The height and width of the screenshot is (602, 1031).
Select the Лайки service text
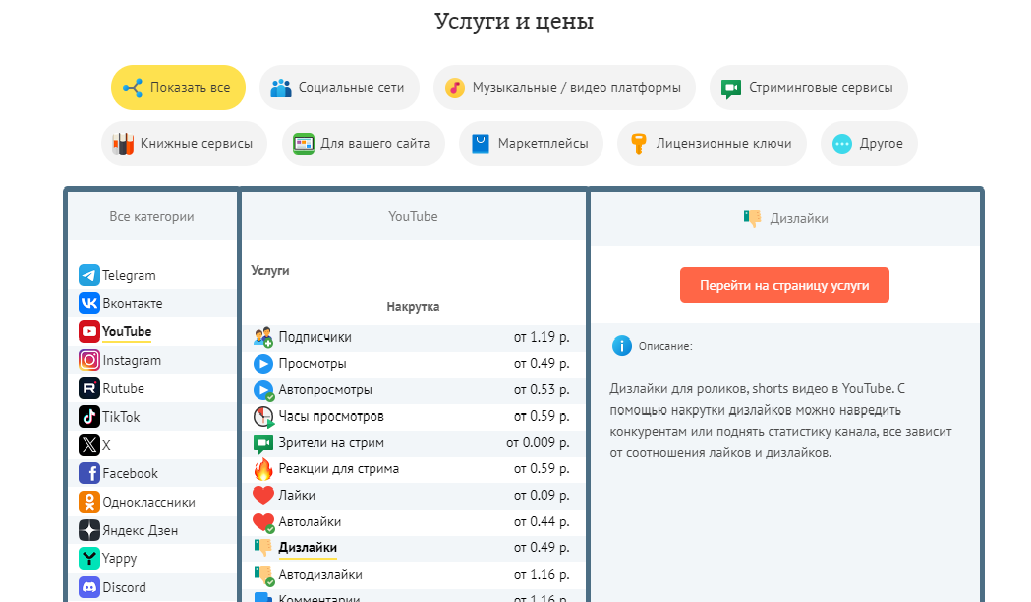[x=297, y=495]
